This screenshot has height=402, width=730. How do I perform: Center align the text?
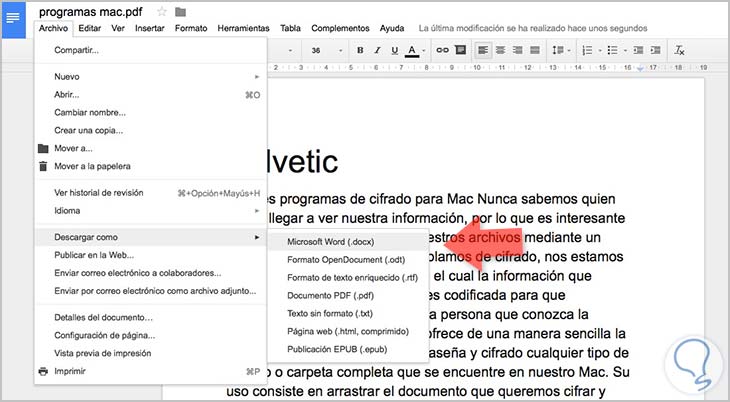click(500, 50)
